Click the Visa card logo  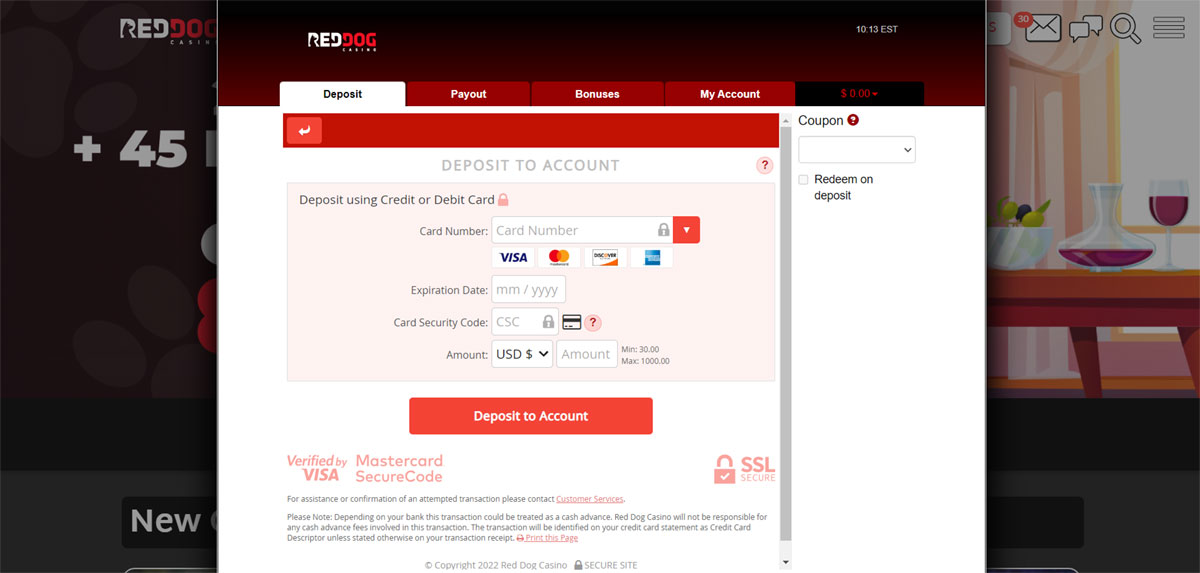tap(513, 258)
